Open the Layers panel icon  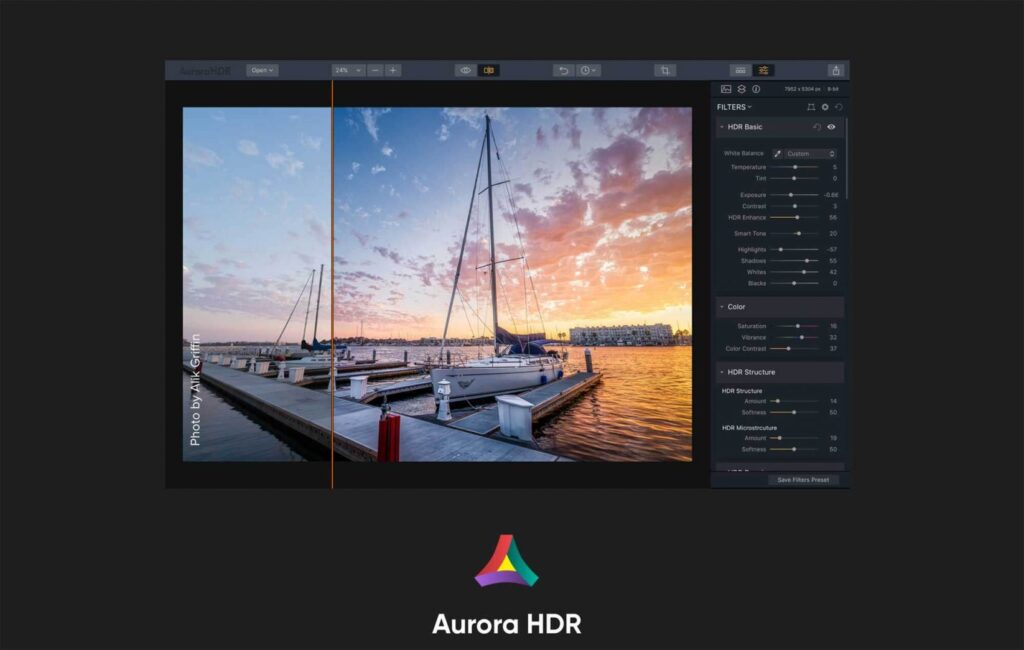point(741,89)
